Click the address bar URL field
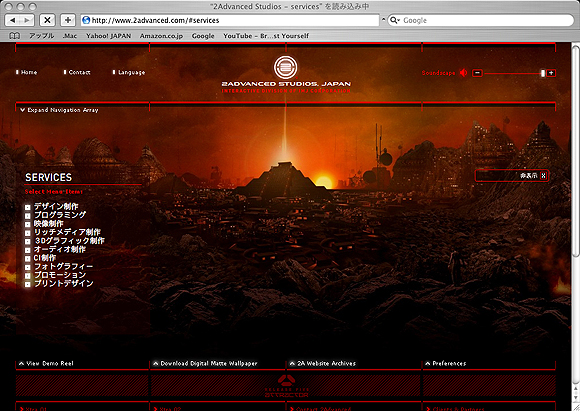The height and width of the screenshot is (411, 580). pyautogui.click(x=230, y=20)
